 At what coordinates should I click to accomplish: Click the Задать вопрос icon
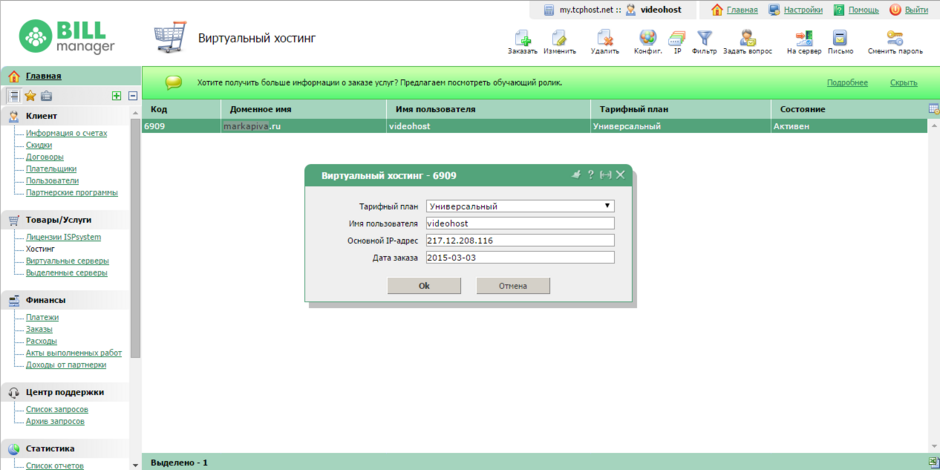pos(747,38)
